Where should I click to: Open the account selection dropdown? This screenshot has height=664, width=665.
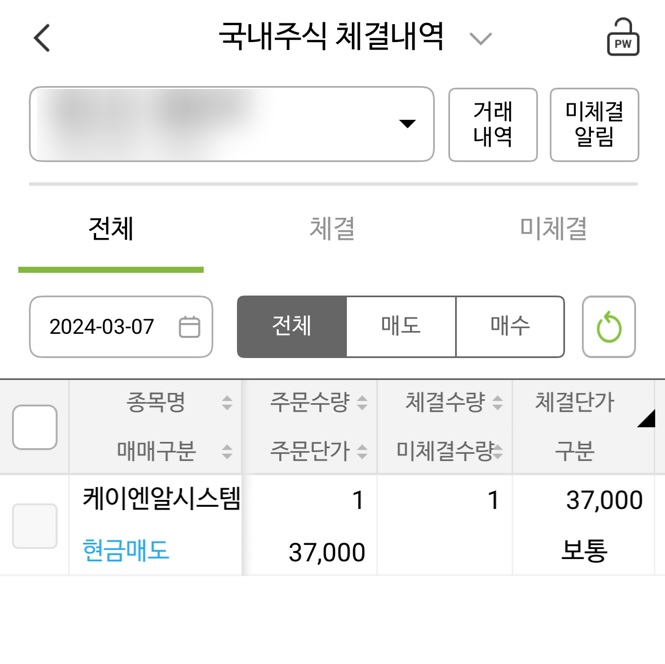tap(407, 124)
